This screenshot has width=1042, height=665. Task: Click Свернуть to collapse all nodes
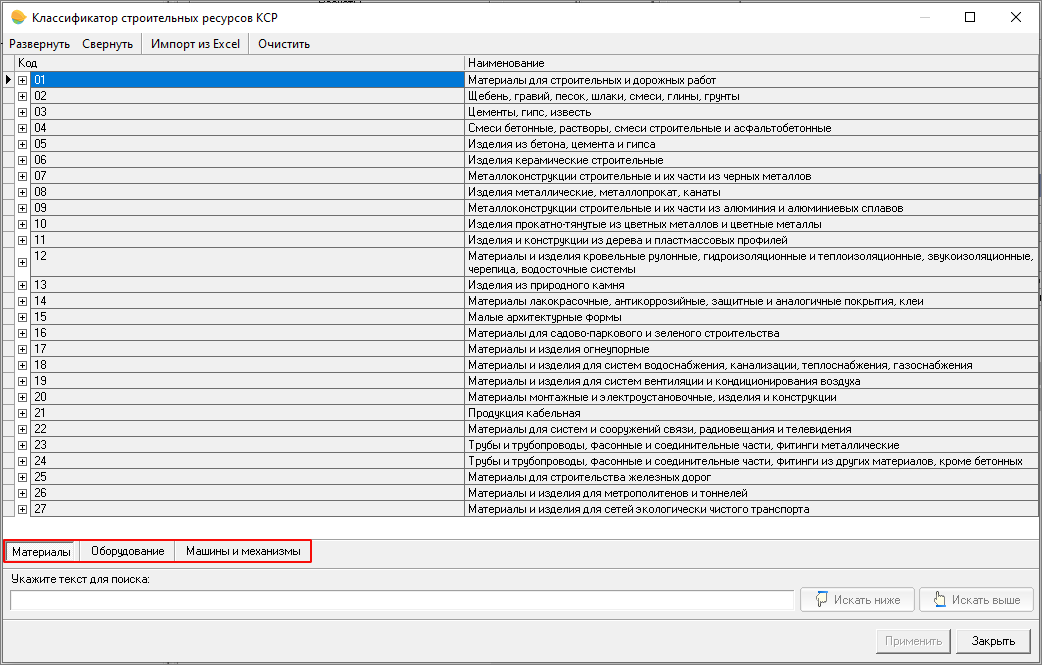pos(107,44)
